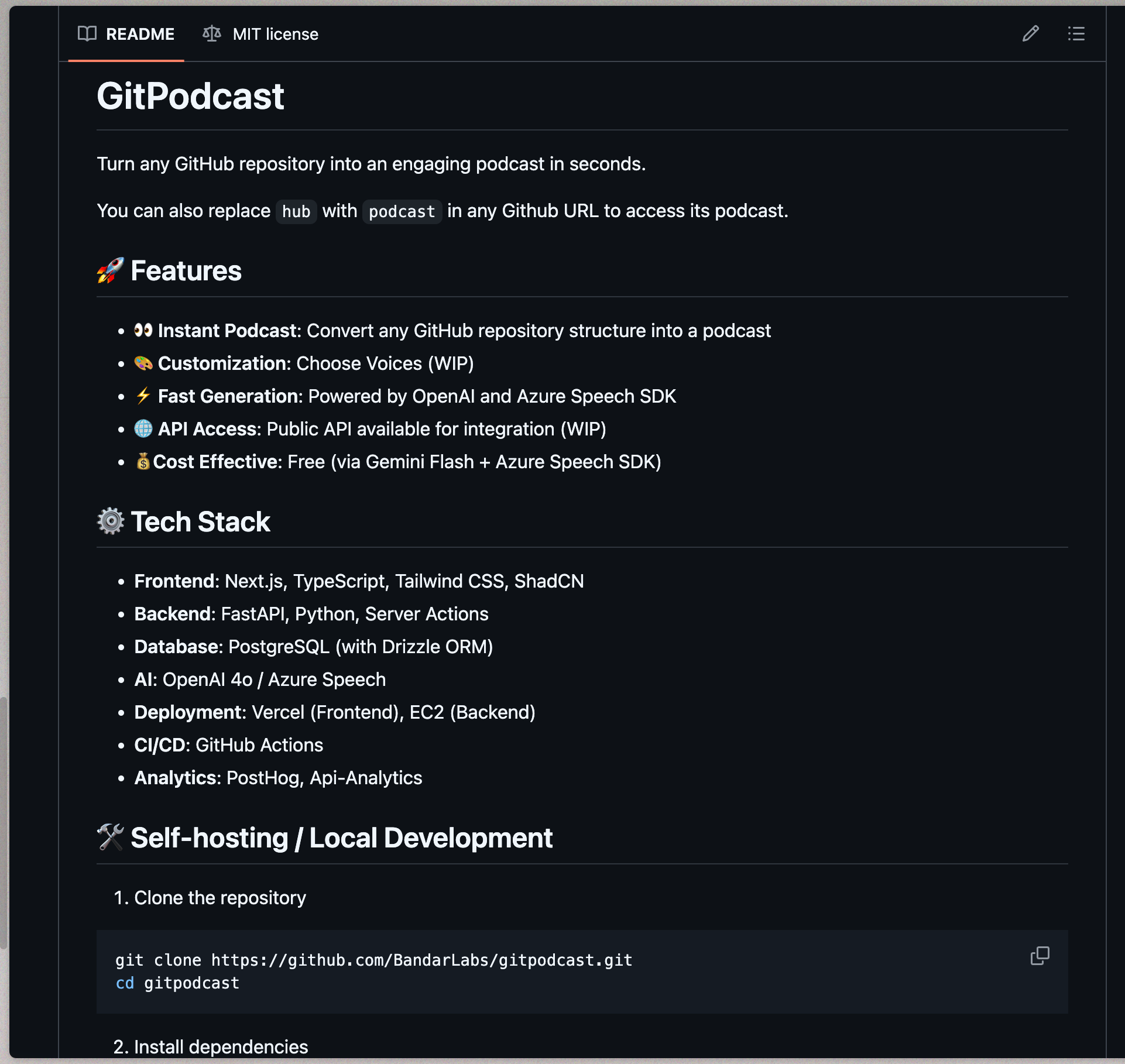Click 'API Access' bold label
Image resolution: width=1125 pixels, height=1064 pixels.
click(207, 429)
